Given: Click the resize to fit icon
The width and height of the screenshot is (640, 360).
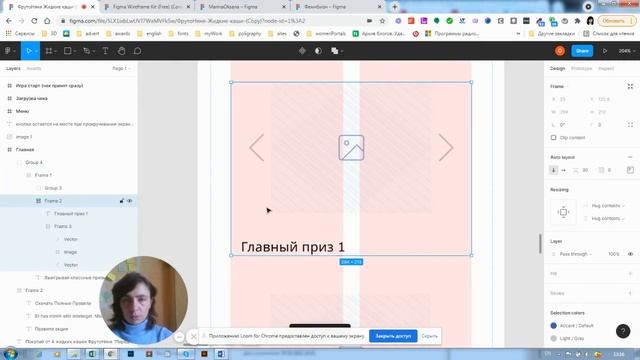Looking at the screenshot, I should pyautogui.click(x=630, y=87).
